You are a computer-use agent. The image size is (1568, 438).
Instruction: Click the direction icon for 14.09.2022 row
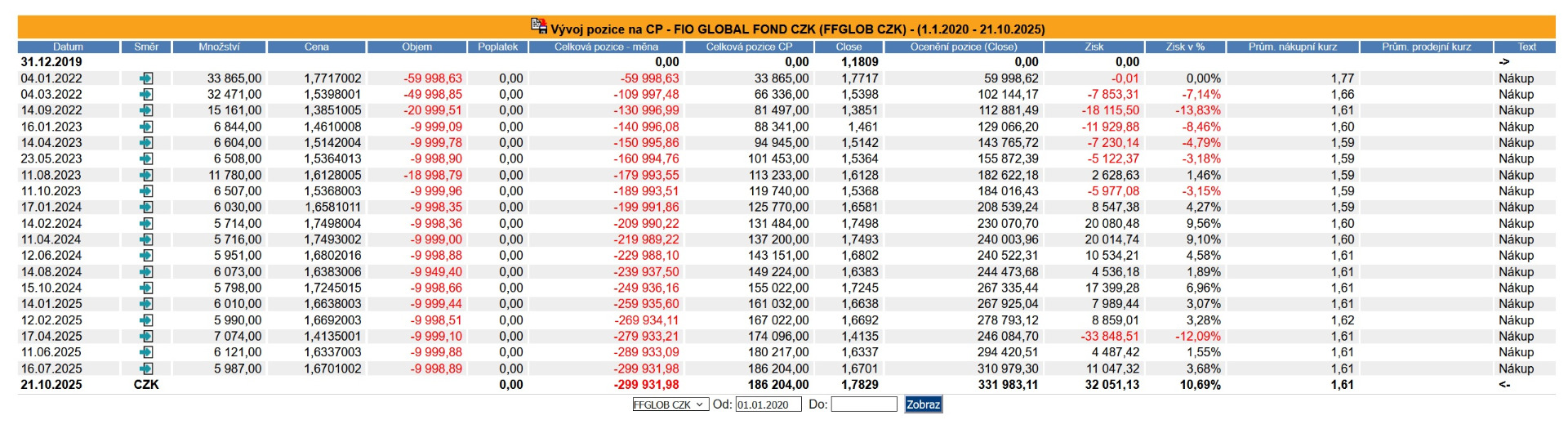click(146, 110)
